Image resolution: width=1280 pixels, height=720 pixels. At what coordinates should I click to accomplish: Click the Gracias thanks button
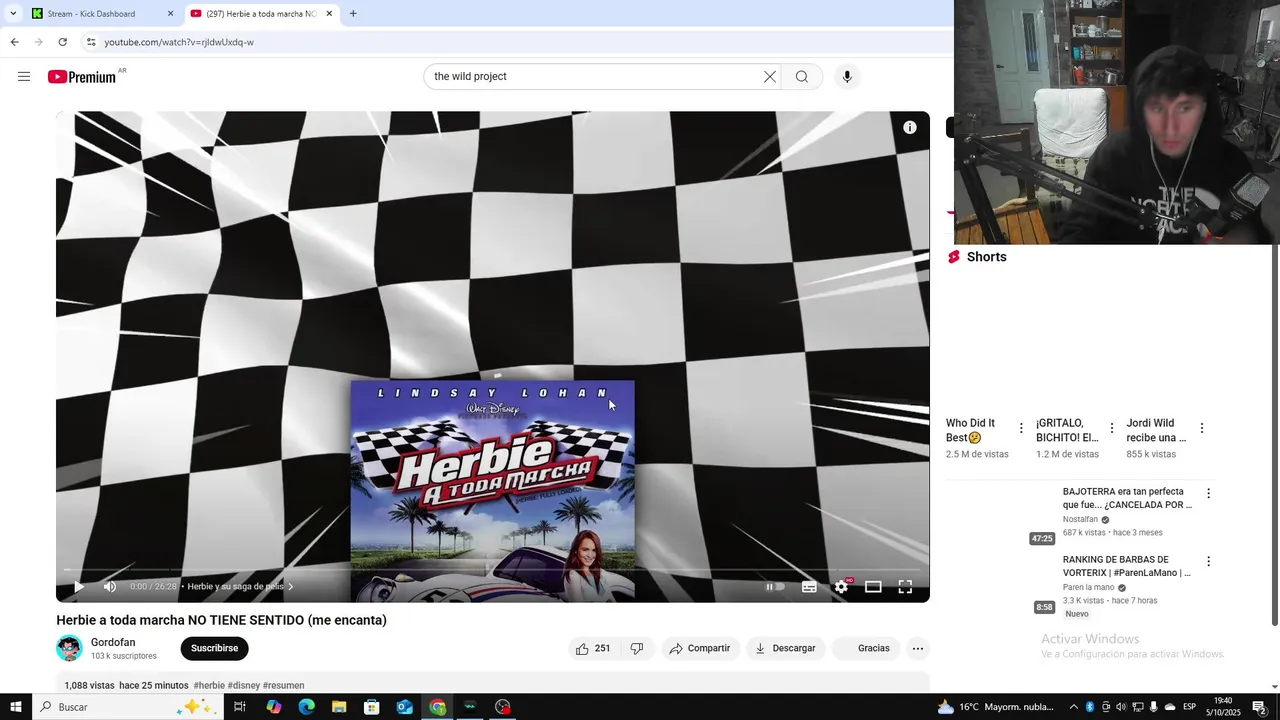(x=866, y=648)
